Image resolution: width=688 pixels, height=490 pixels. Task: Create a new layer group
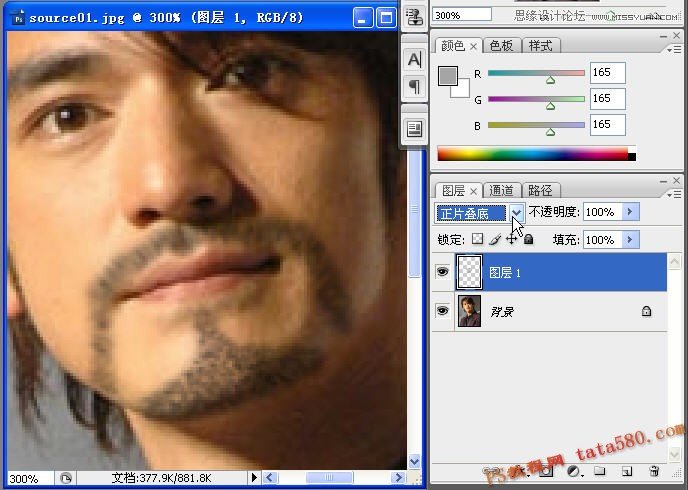coord(599,472)
